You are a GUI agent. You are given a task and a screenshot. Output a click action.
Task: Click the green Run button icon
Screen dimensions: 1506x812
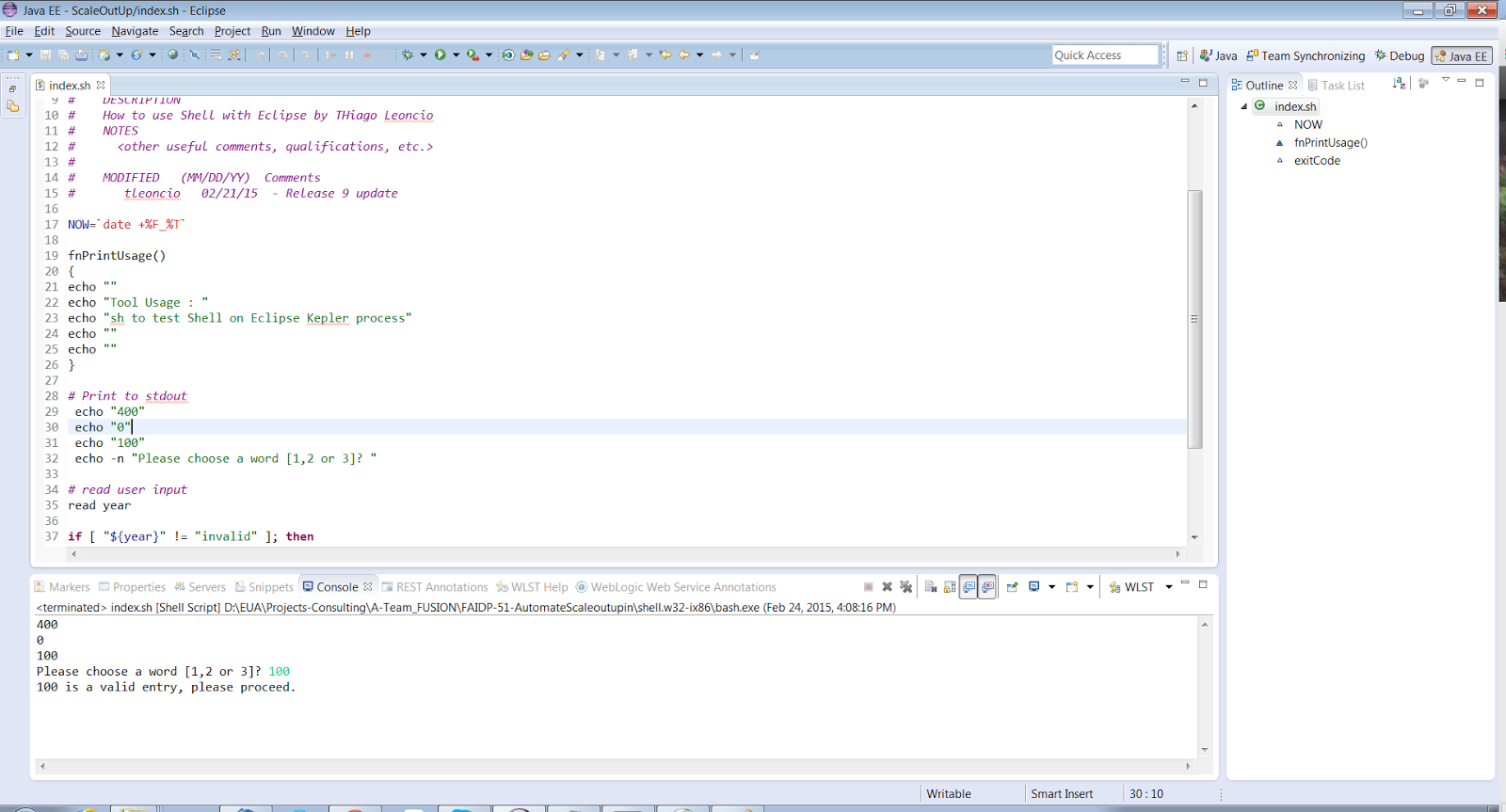coord(440,55)
